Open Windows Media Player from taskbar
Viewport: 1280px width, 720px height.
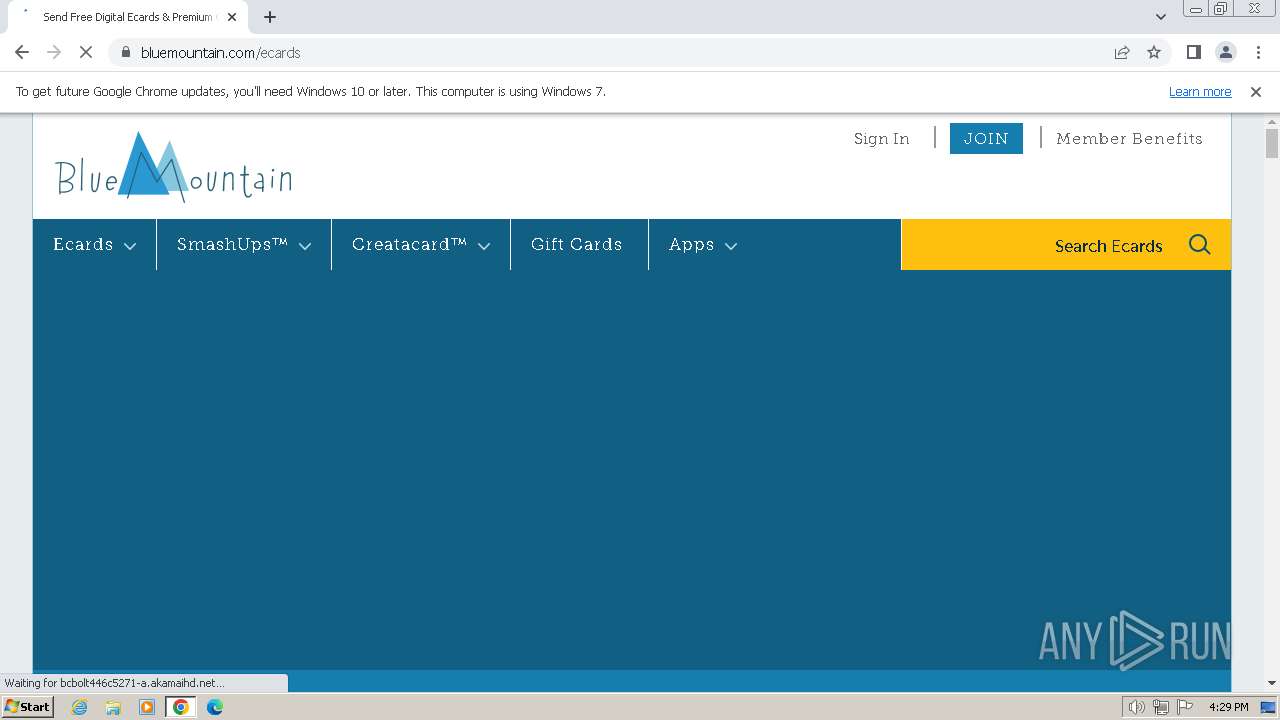tap(147, 707)
